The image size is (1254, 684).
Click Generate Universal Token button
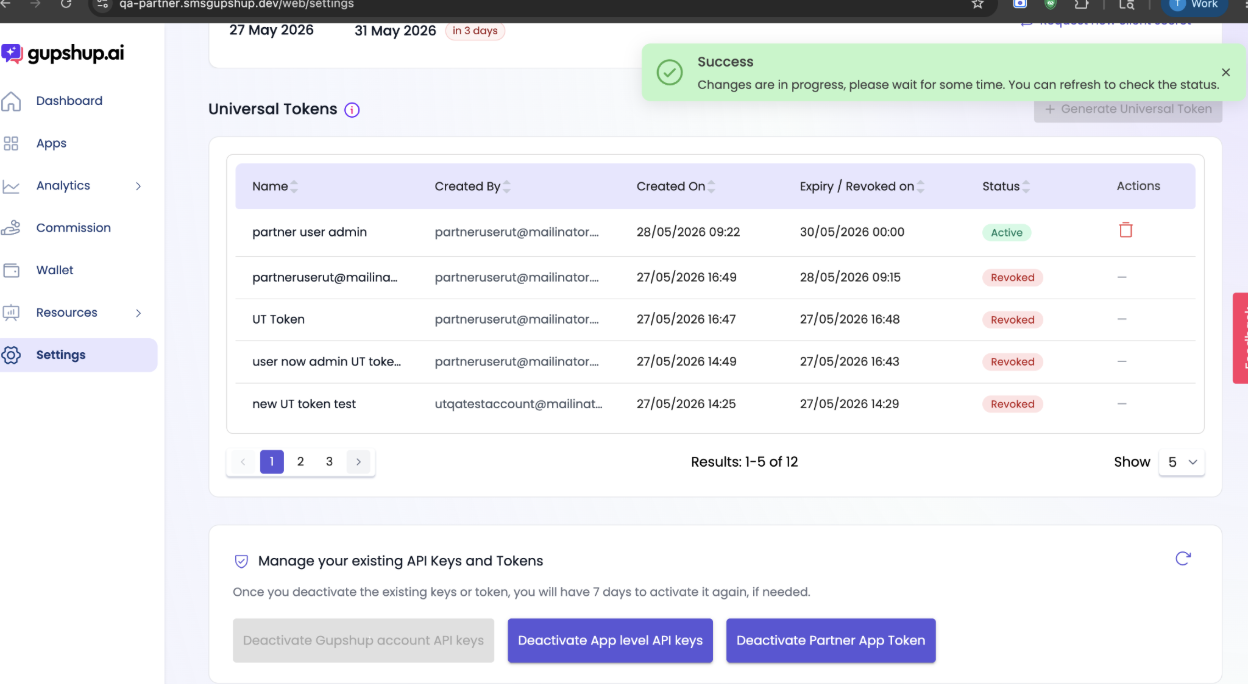pos(1128,109)
